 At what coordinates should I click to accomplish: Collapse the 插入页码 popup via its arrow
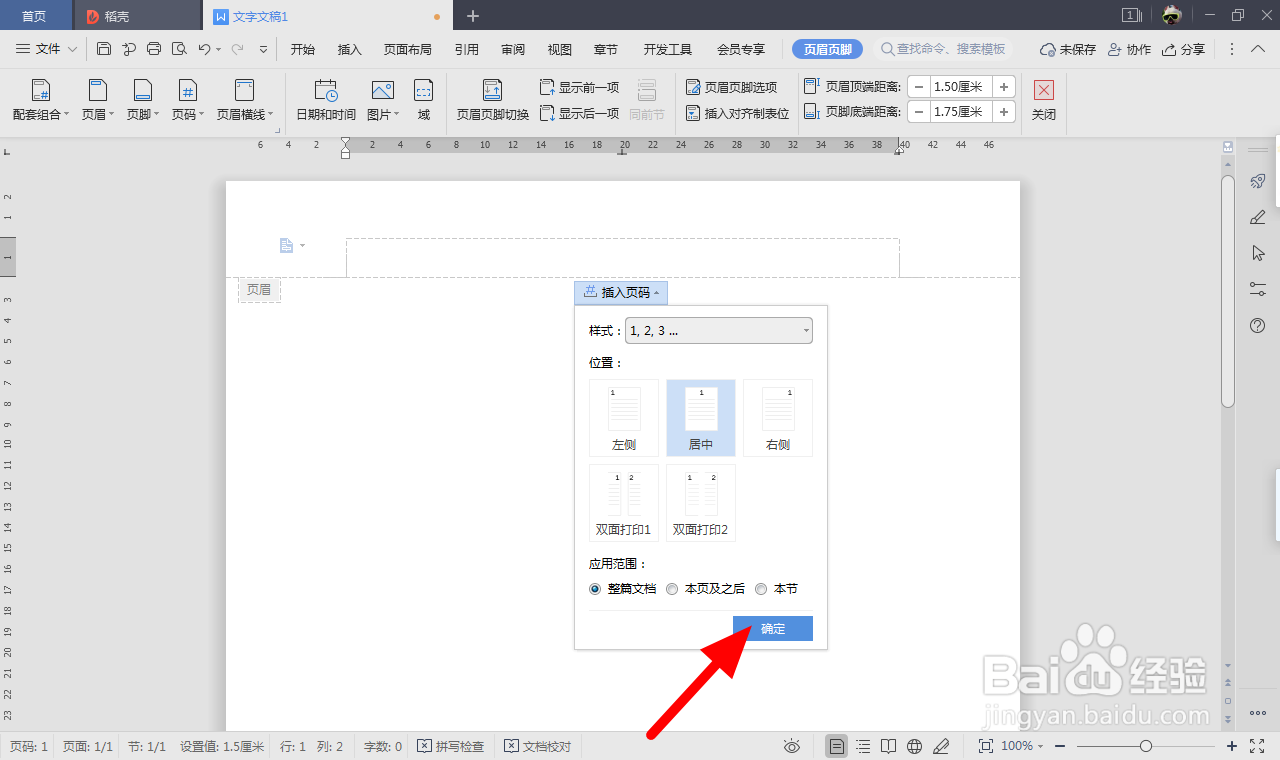[x=657, y=292]
